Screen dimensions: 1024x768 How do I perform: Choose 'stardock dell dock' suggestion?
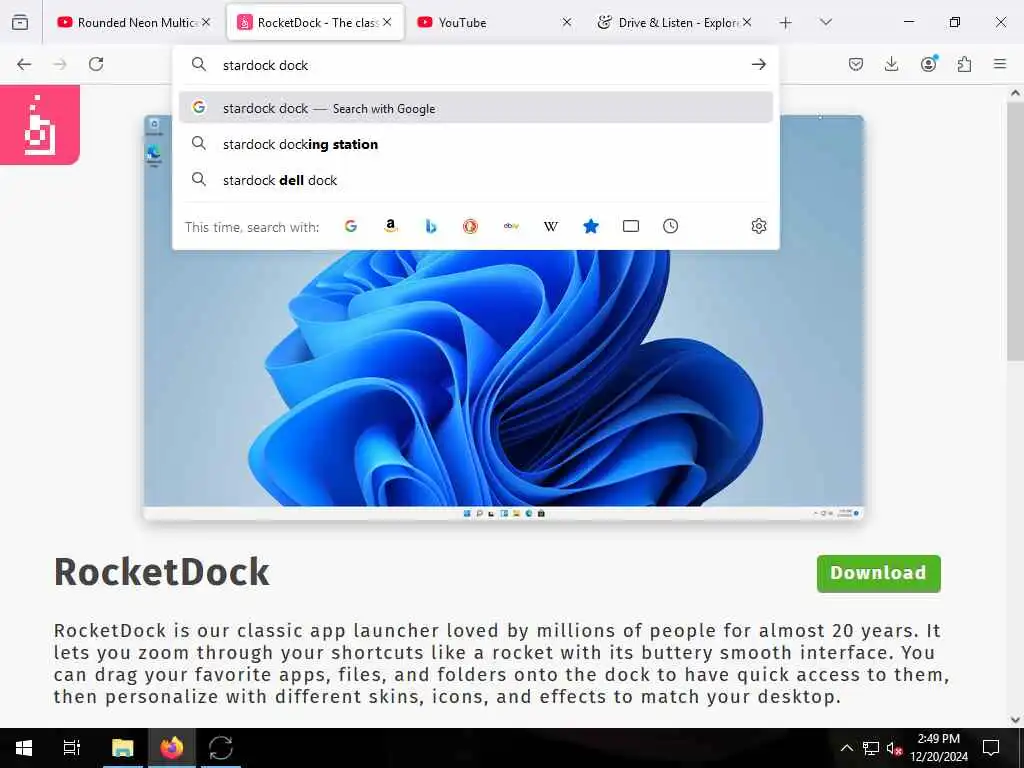475,180
